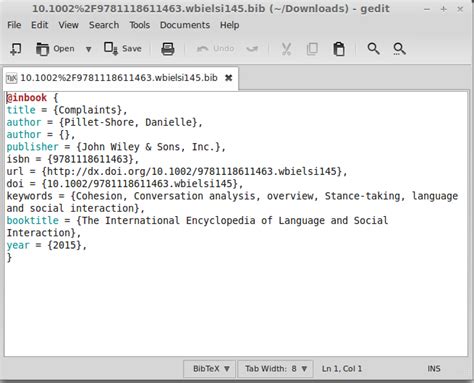
Task: Click the keywords line starting with Cohesion
Action: pos(232,196)
